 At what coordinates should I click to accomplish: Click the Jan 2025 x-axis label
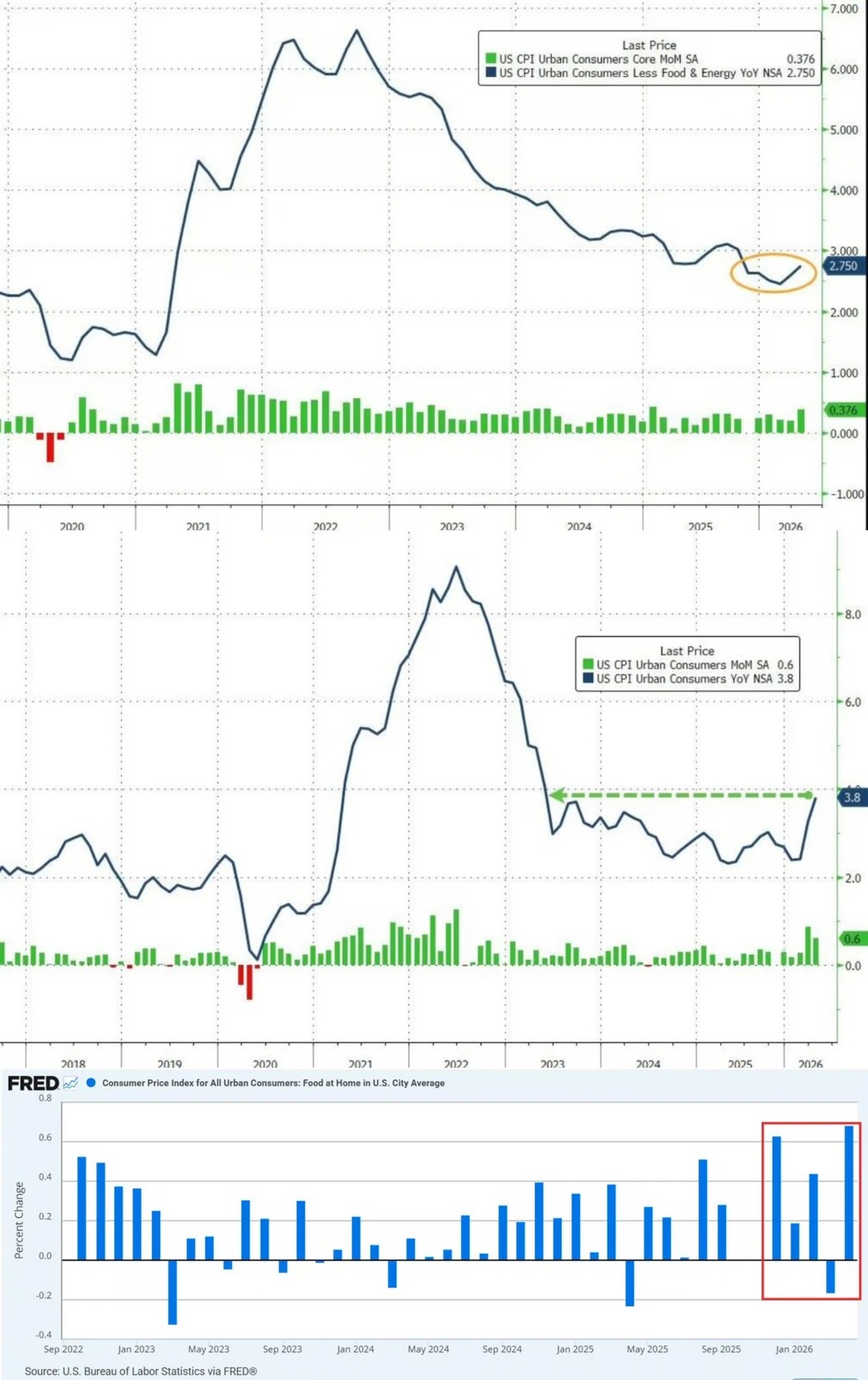point(575,1349)
